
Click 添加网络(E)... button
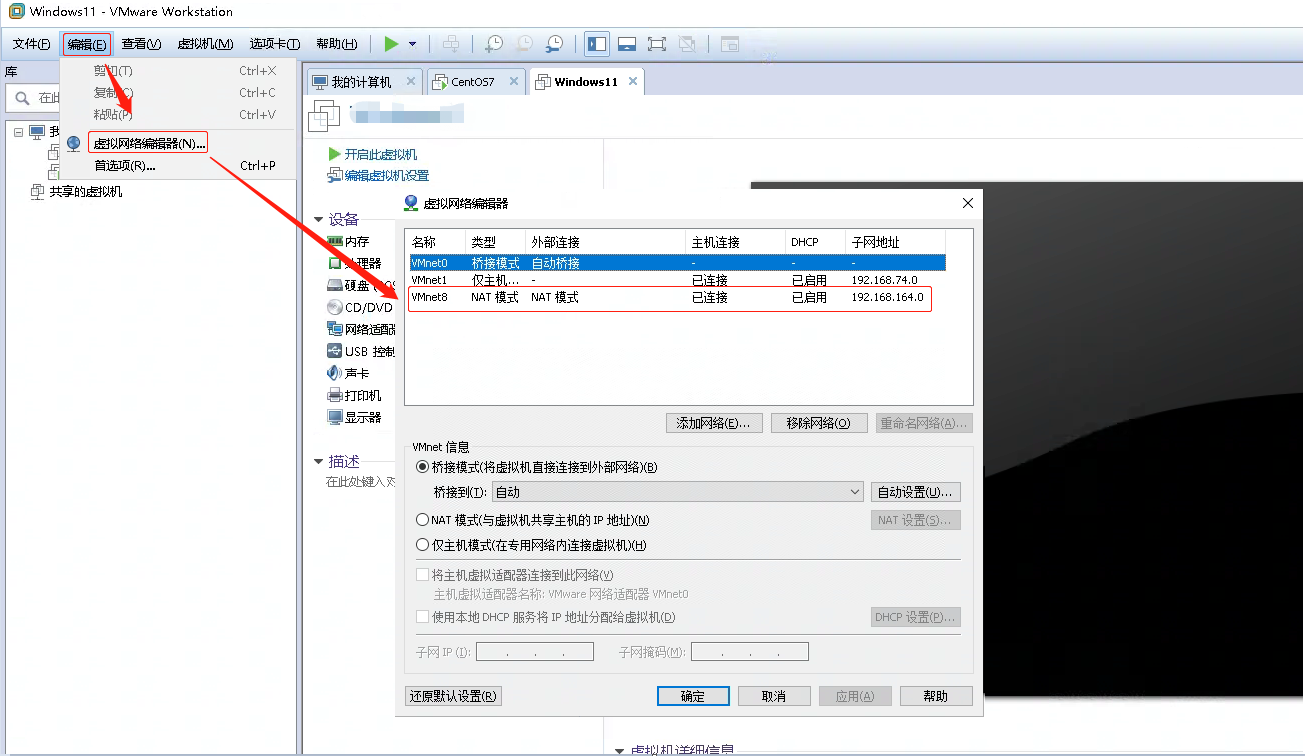[714, 423]
